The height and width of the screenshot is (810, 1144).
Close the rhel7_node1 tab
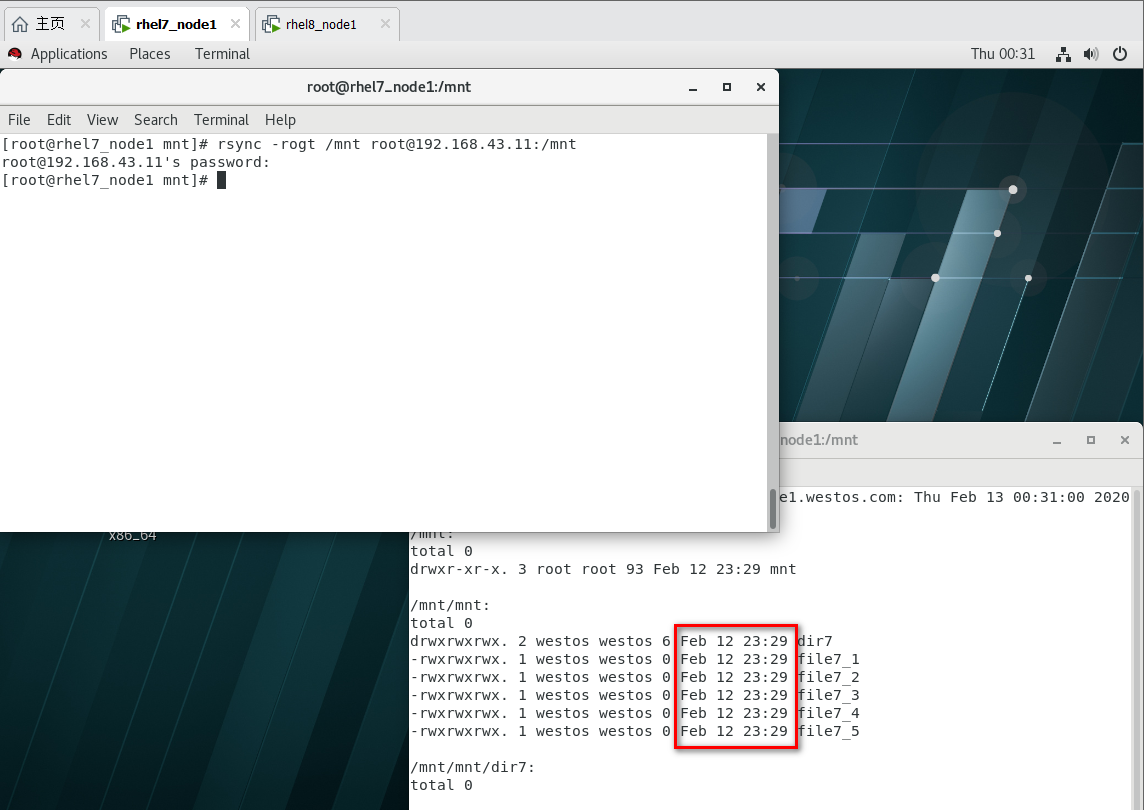coord(235,24)
